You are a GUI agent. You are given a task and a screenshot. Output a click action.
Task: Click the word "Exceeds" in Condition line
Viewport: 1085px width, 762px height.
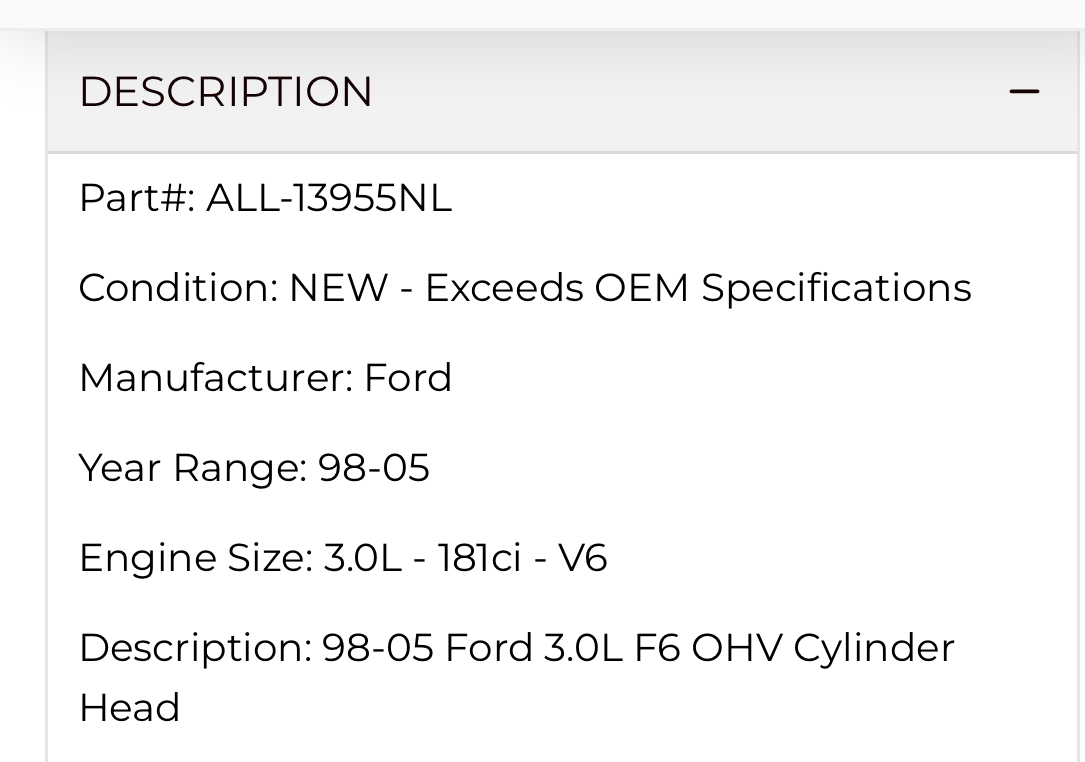[504, 288]
